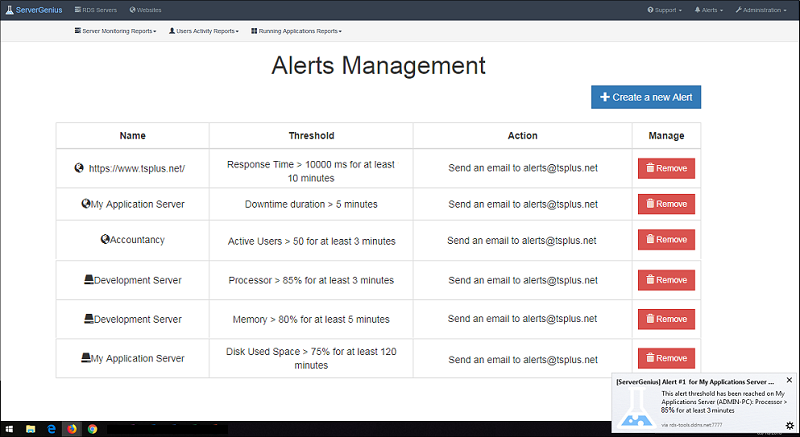Remove the Accountancy active users alert
This screenshot has width=800, height=437.
pyautogui.click(x=666, y=240)
